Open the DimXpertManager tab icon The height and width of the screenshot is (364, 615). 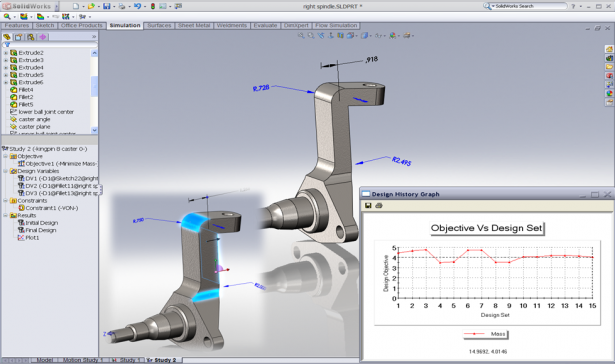(42, 37)
